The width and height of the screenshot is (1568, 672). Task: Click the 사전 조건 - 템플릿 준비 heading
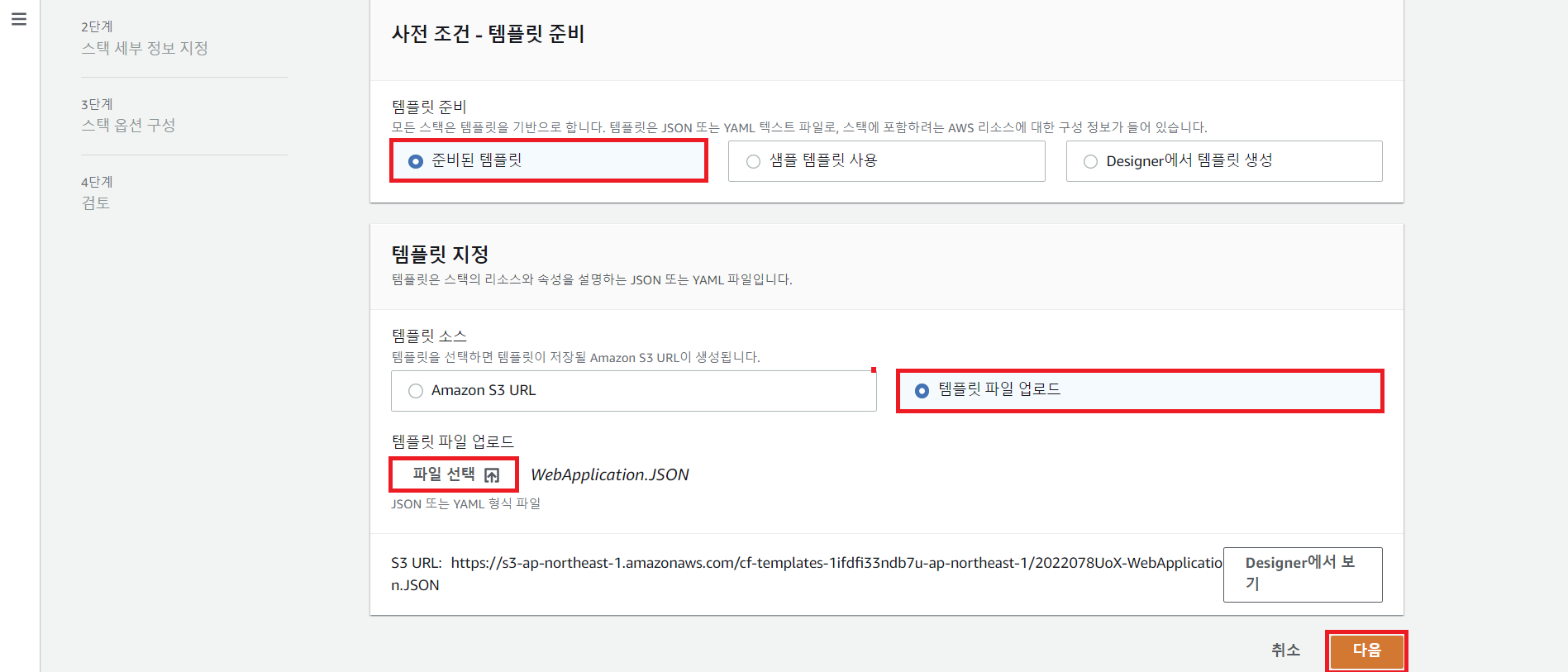point(488,34)
